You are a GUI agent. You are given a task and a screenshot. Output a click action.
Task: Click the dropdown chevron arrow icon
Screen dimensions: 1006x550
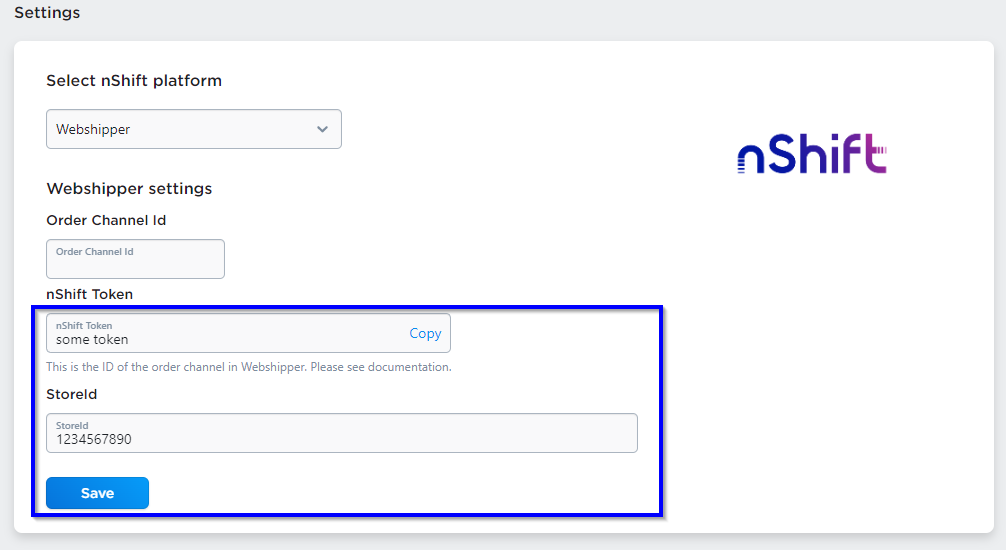click(322, 129)
